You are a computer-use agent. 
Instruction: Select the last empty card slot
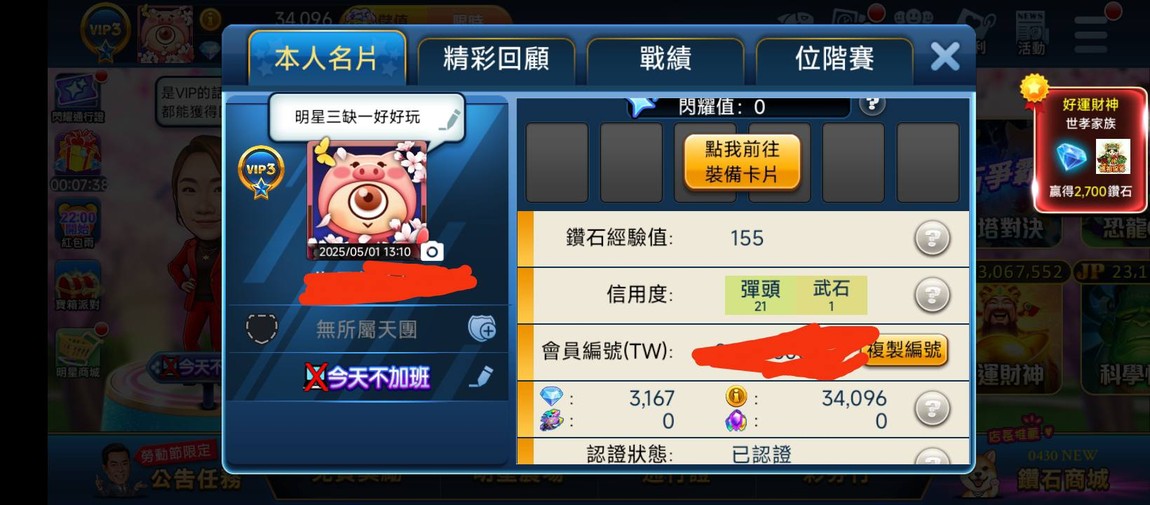[x=928, y=163]
